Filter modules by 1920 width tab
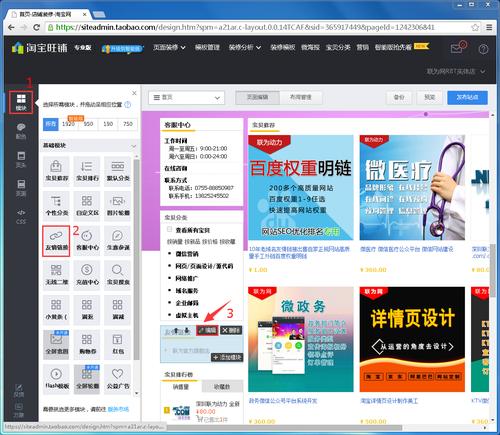Screen dimensions: 500x435 coord(68,124)
